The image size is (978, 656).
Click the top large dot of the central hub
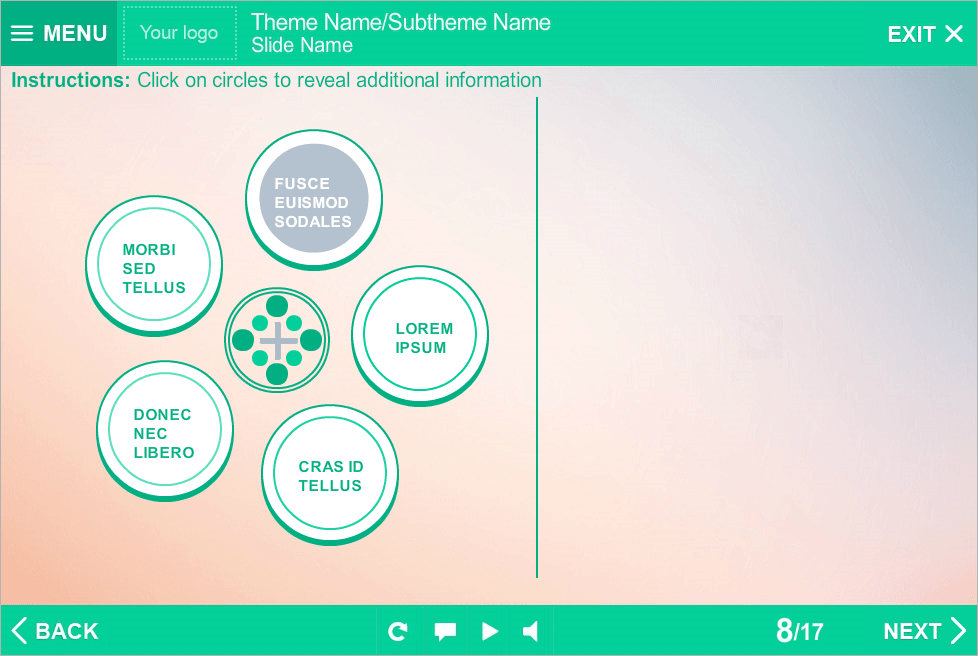[277, 306]
